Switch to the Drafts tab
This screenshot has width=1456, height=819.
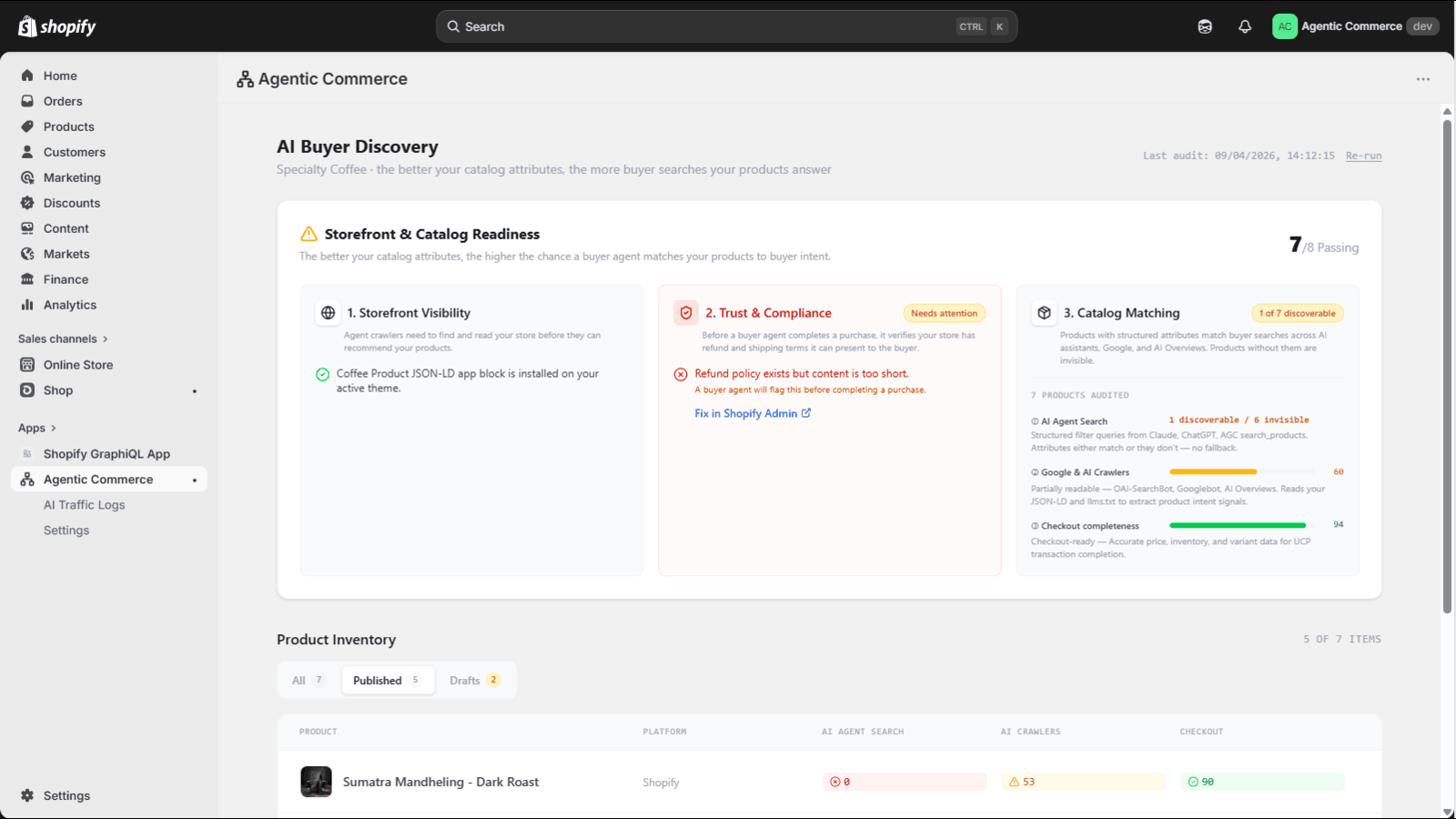tap(474, 680)
